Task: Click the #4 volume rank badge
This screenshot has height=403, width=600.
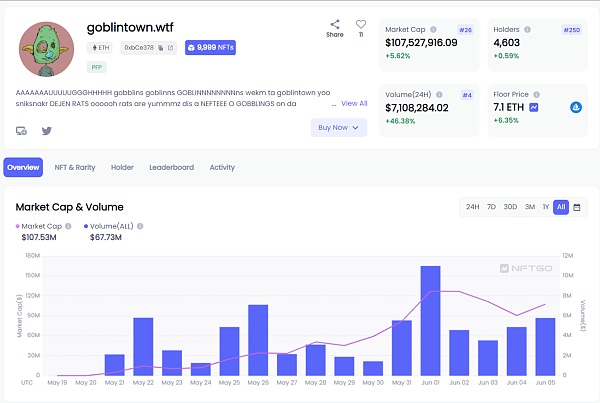Action: [467, 95]
